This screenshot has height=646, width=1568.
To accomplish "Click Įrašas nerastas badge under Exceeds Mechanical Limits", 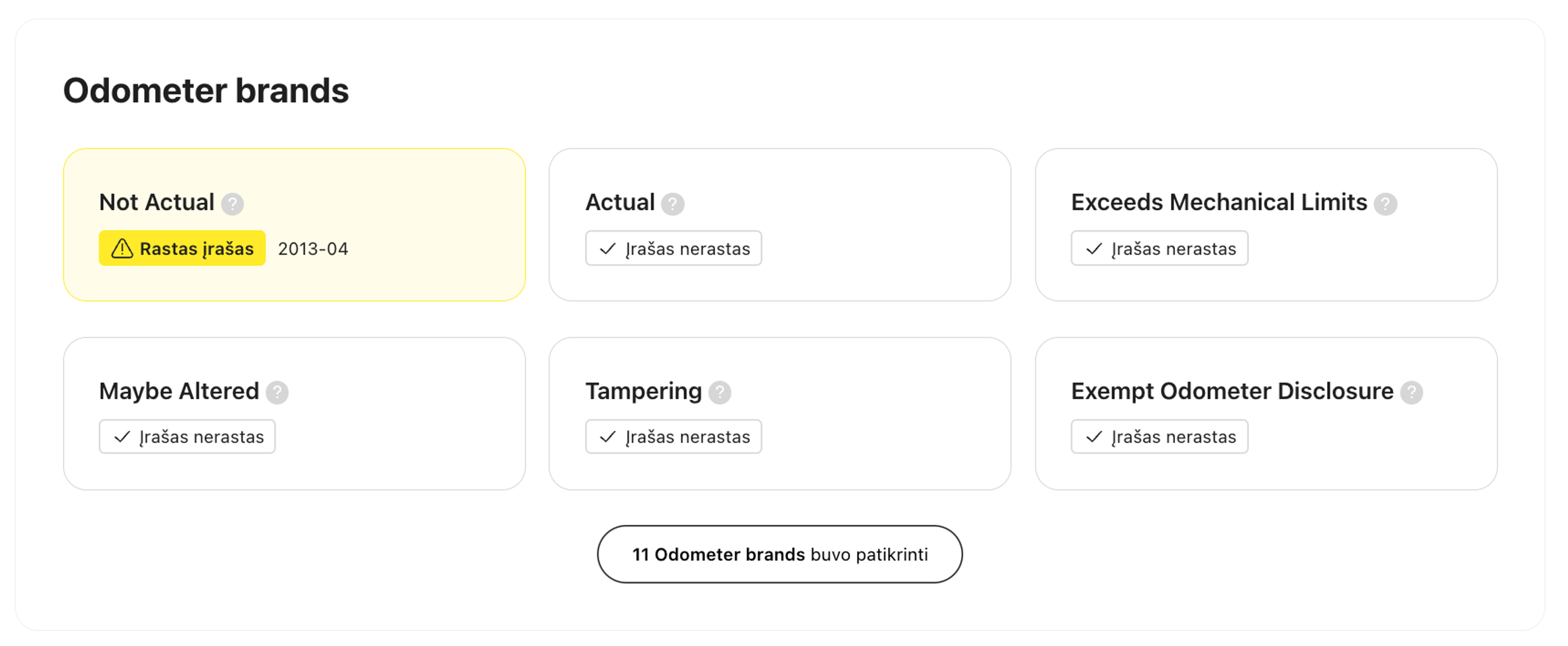I will point(1159,248).
